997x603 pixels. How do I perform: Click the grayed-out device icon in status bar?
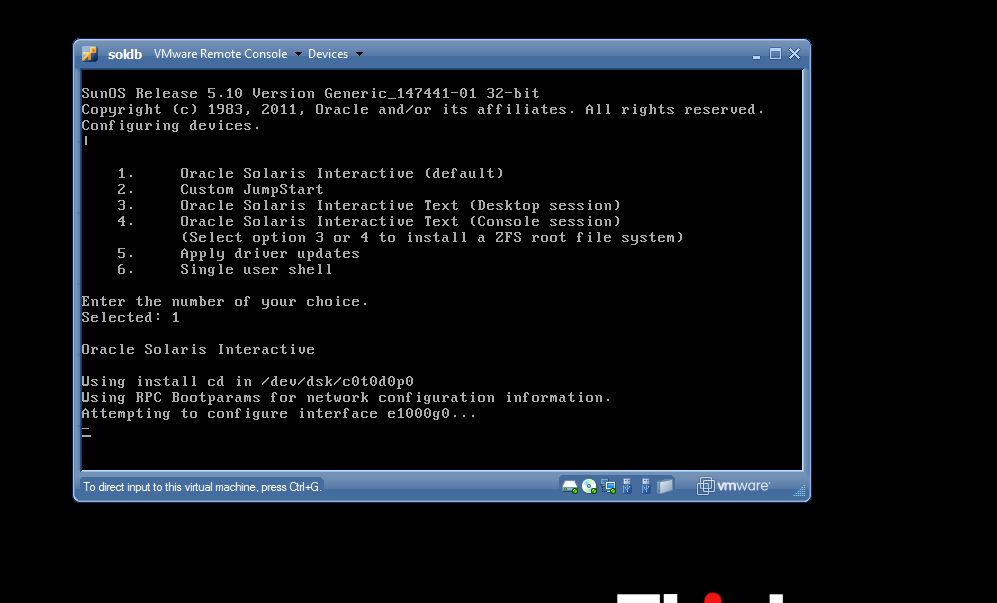pos(665,487)
